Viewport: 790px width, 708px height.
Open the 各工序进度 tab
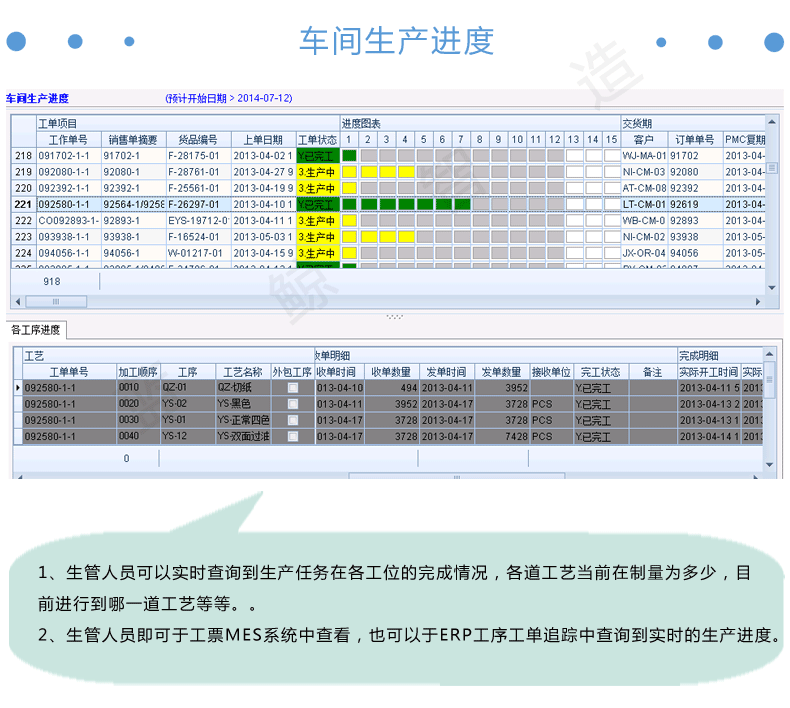point(36,330)
